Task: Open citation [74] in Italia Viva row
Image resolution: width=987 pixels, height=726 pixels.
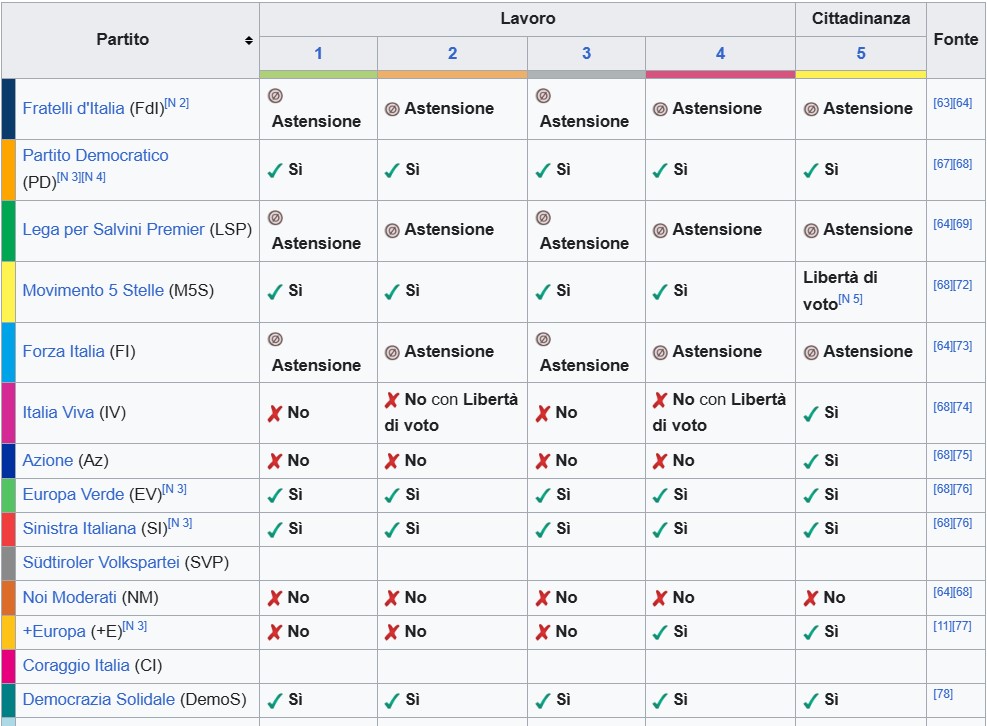Action: (x=962, y=407)
